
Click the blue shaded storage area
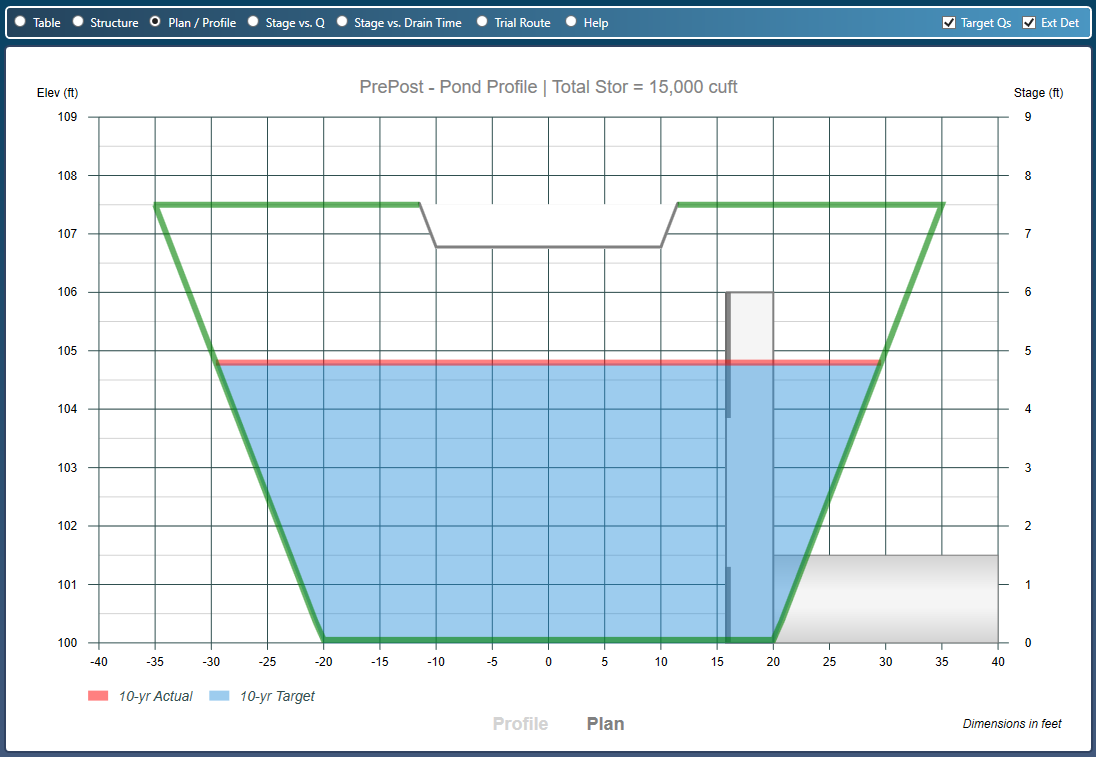pyautogui.click(x=450, y=500)
